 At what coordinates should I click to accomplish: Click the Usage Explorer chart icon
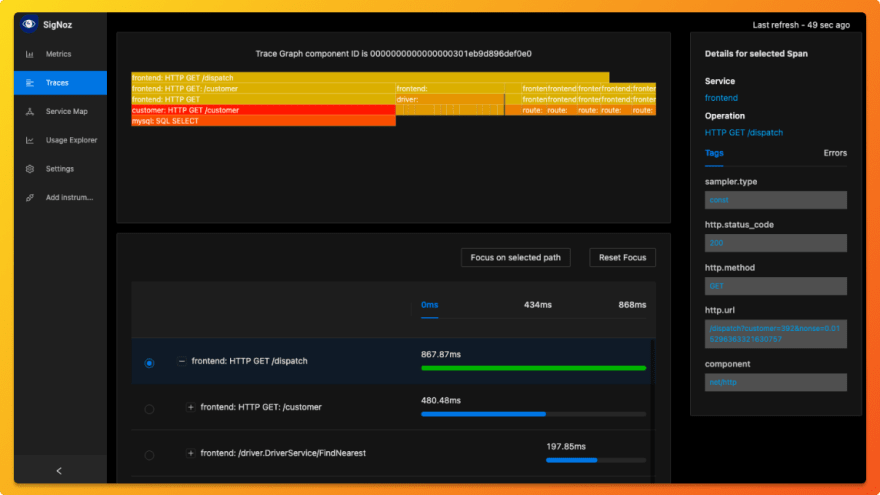[x=30, y=140]
